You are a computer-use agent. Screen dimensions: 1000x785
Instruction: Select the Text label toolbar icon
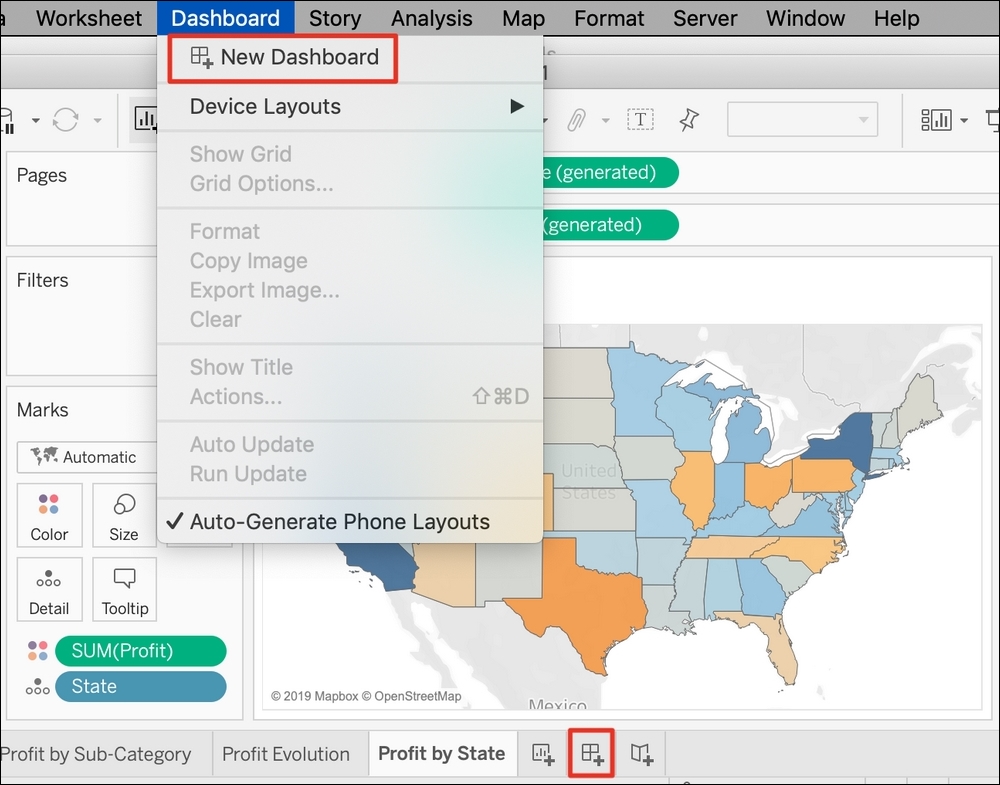click(640, 118)
